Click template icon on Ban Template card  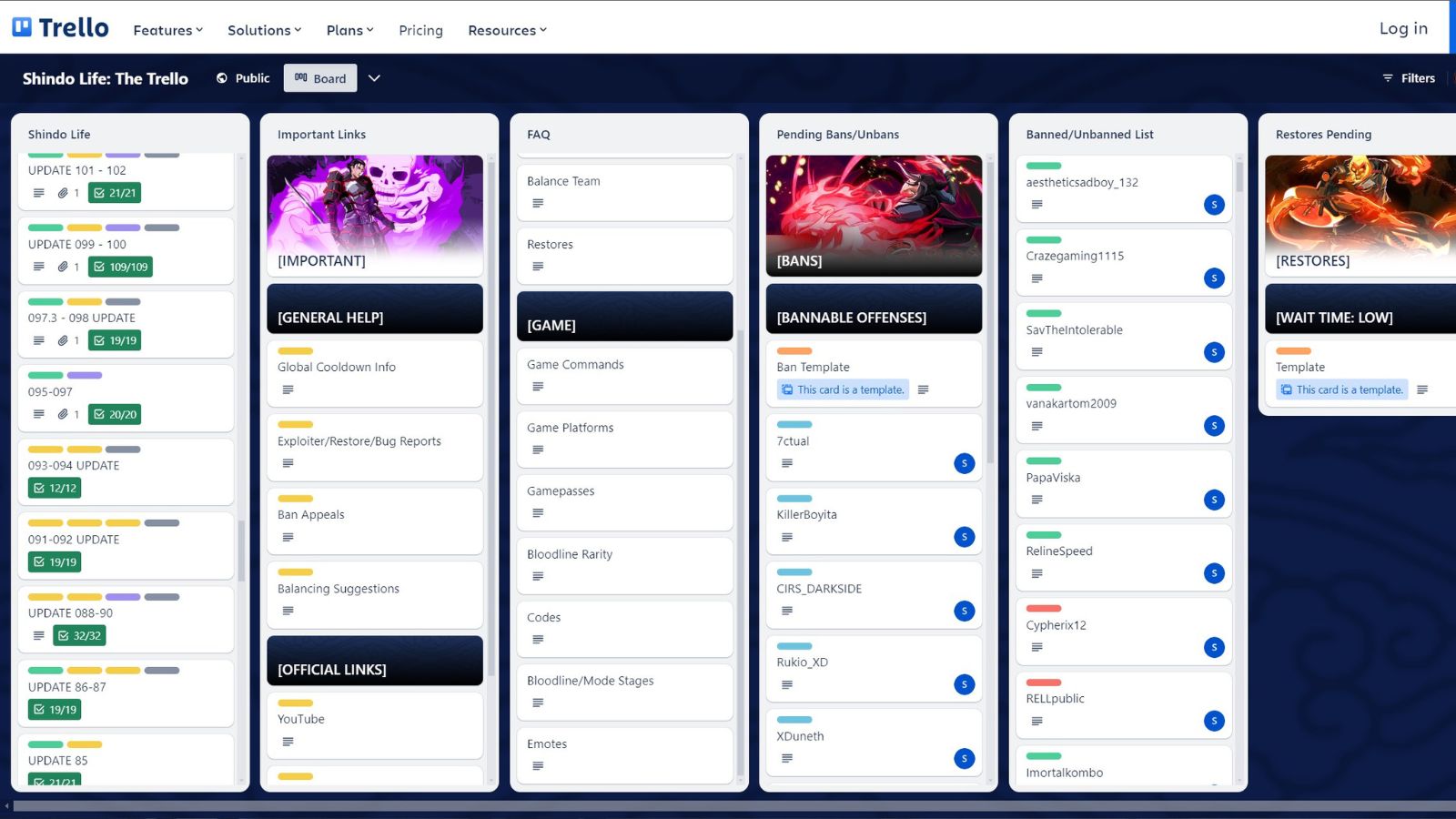(787, 389)
